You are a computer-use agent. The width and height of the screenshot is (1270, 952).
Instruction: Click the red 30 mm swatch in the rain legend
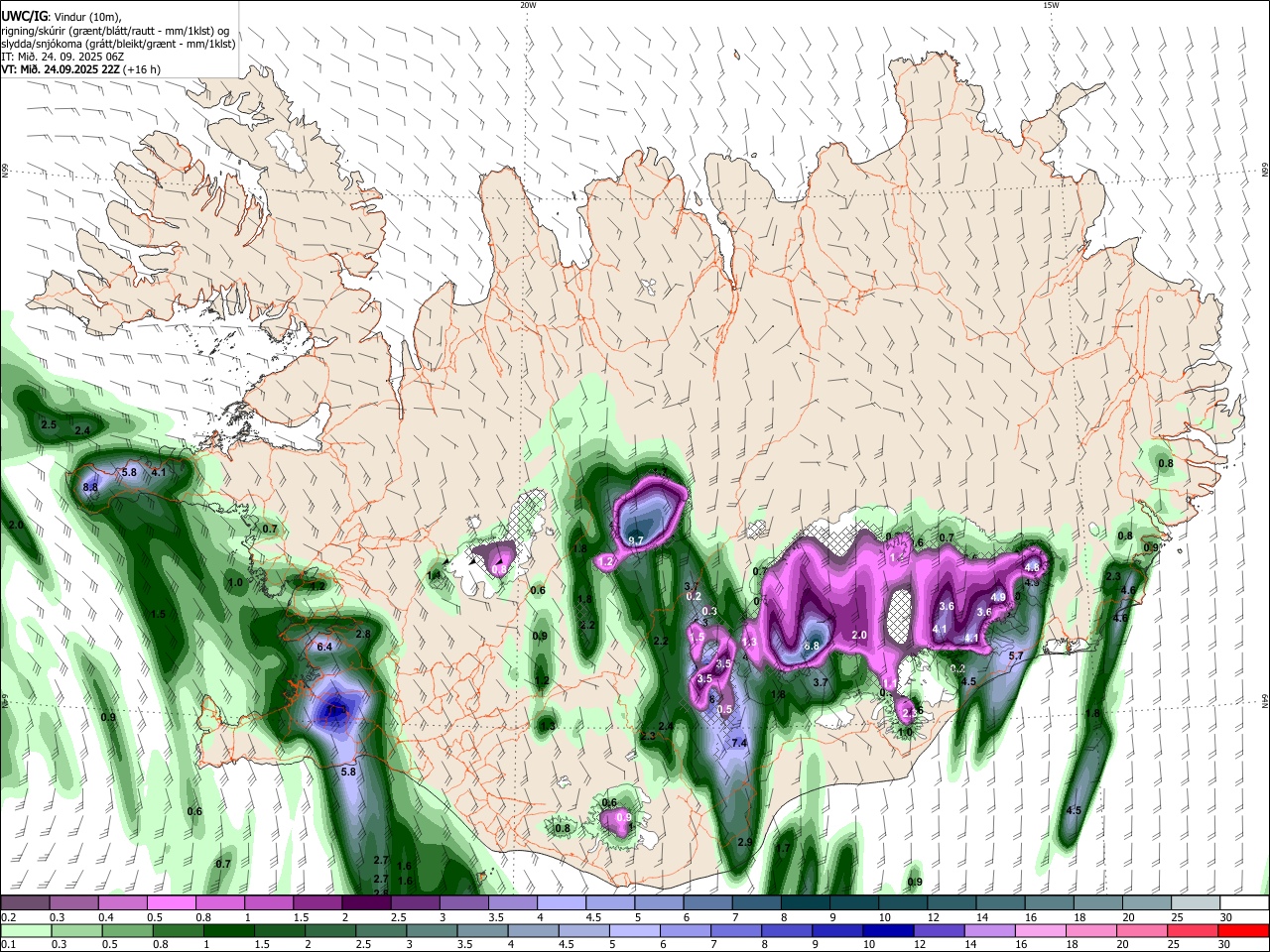tap(1244, 930)
